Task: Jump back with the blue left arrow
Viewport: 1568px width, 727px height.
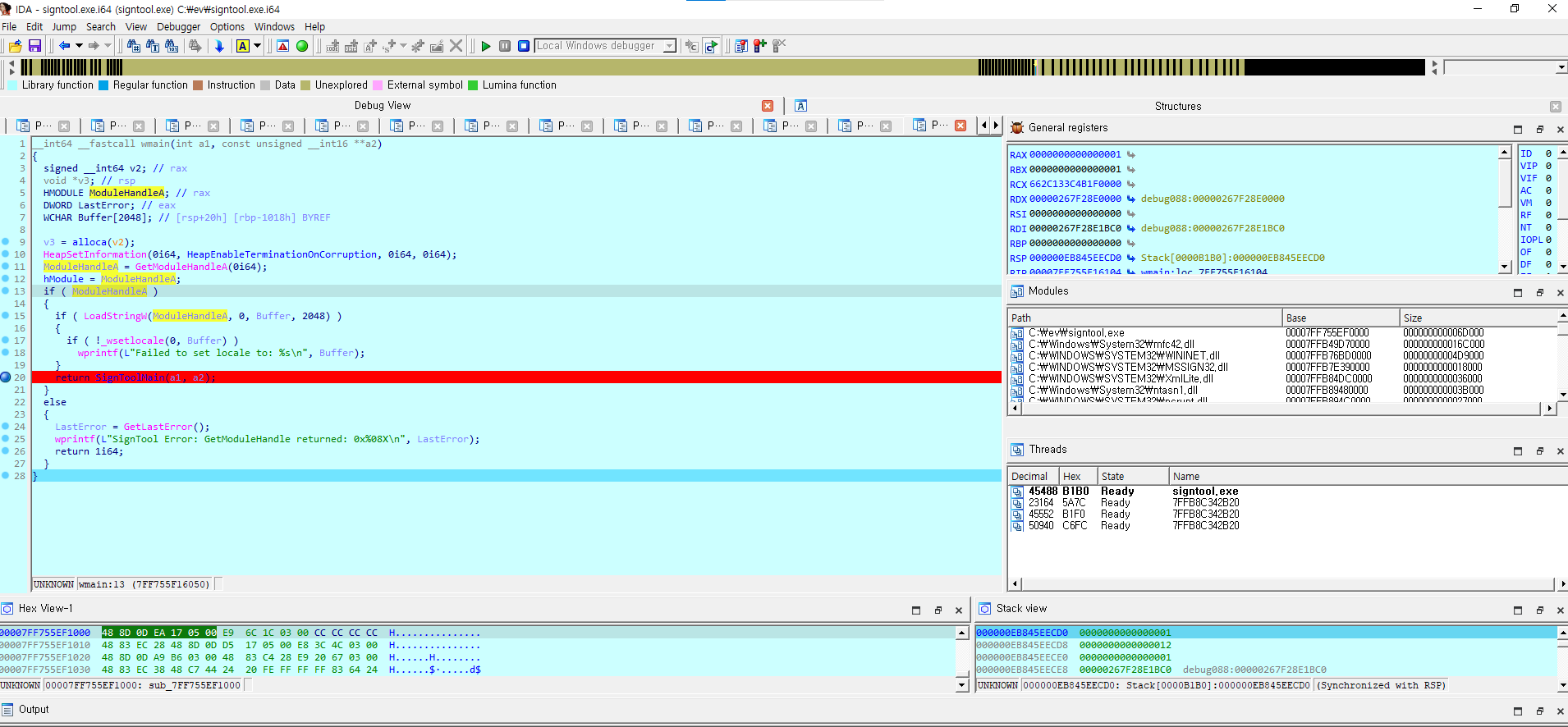Action: 64,46
